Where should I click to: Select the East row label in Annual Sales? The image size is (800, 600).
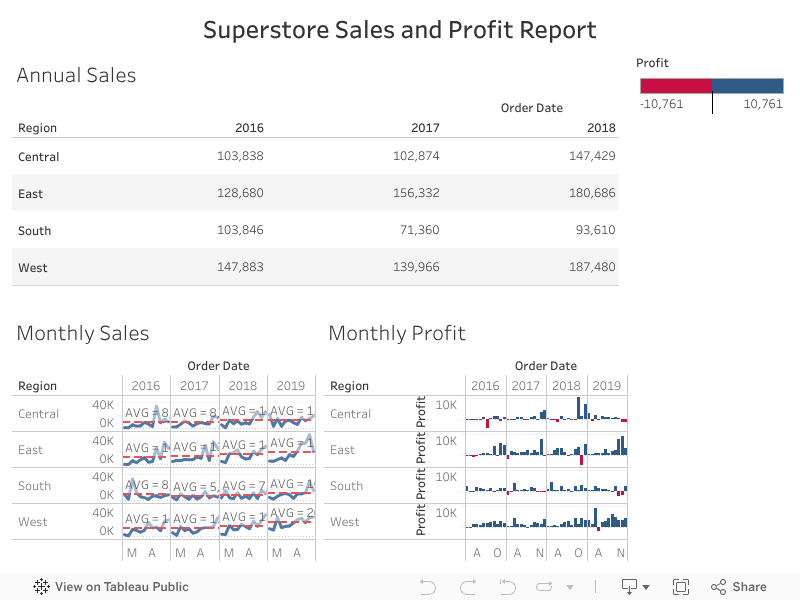(x=31, y=194)
